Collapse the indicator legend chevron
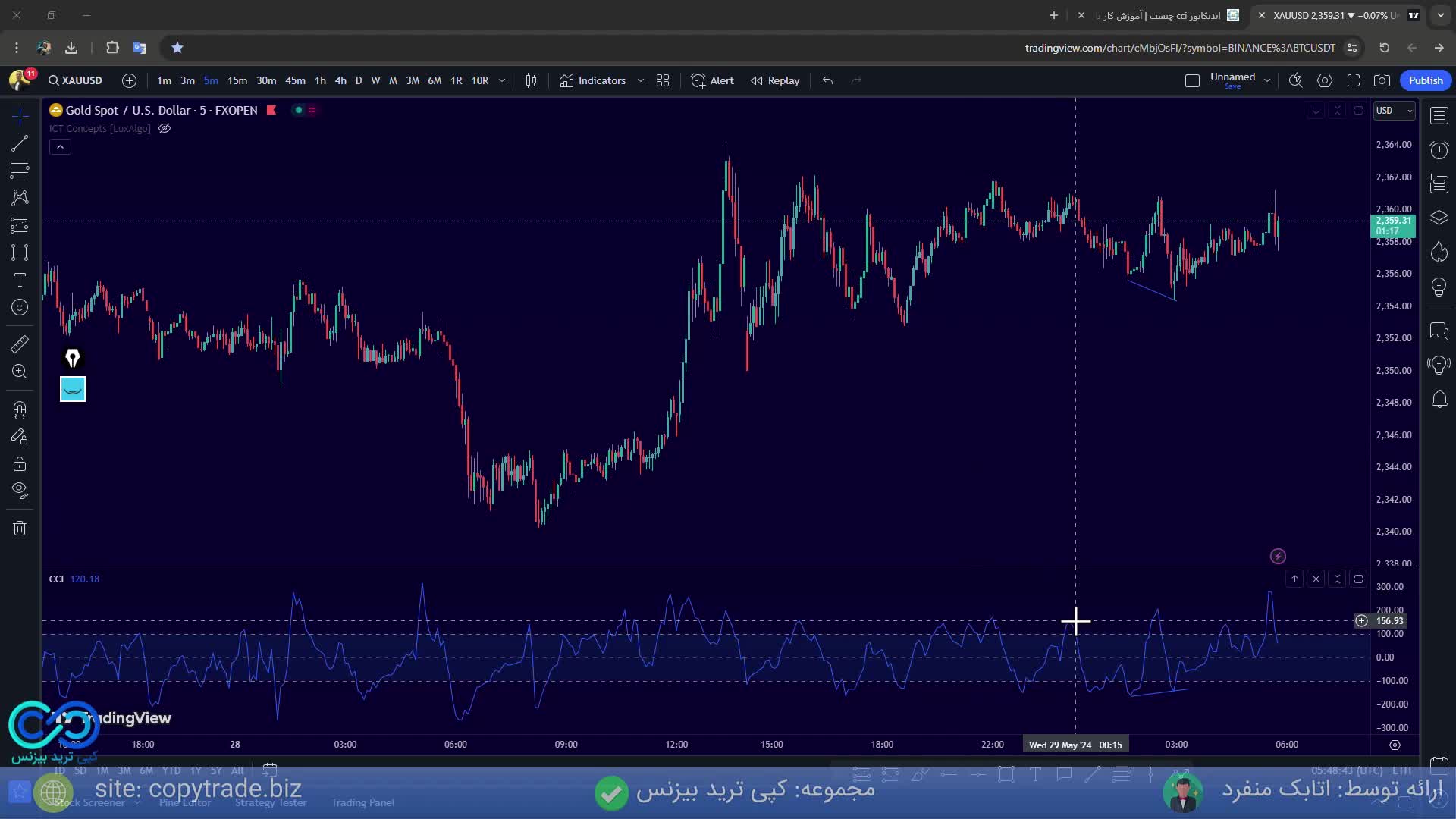Image resolution: width=1456 pixels, height=819 pixels. pos(60,147)
